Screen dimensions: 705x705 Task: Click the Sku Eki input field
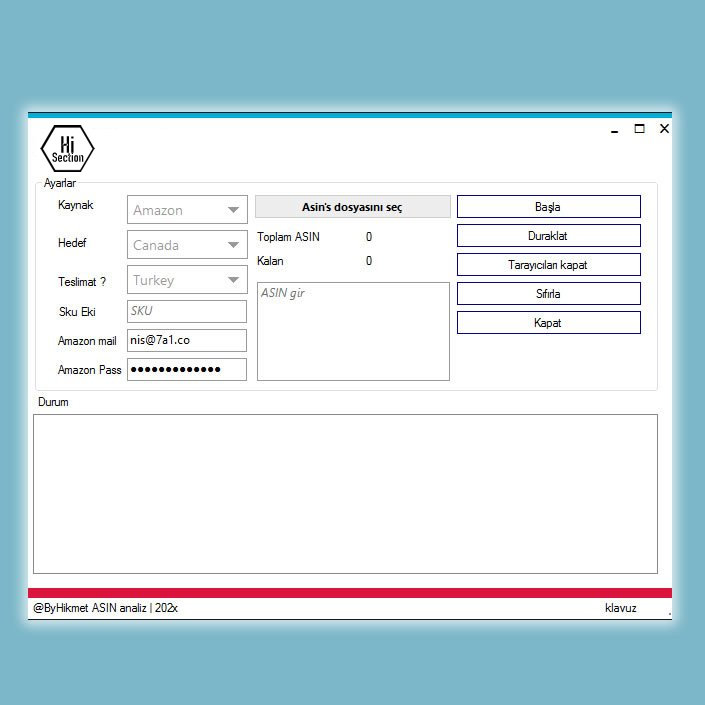coord(187,311)
